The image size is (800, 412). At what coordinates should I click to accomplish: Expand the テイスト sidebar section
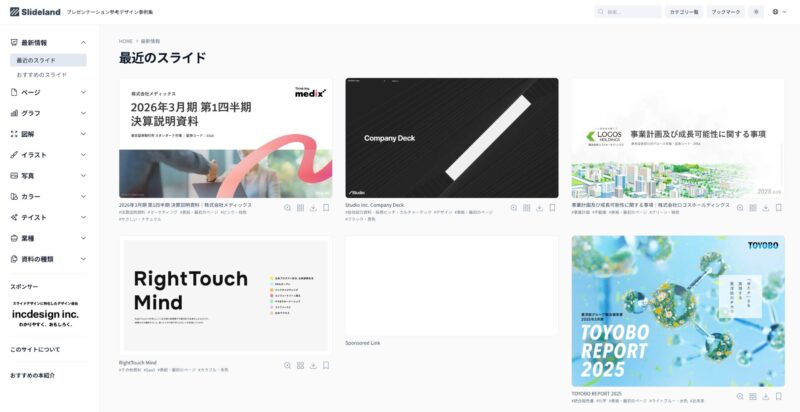(48, 218)
